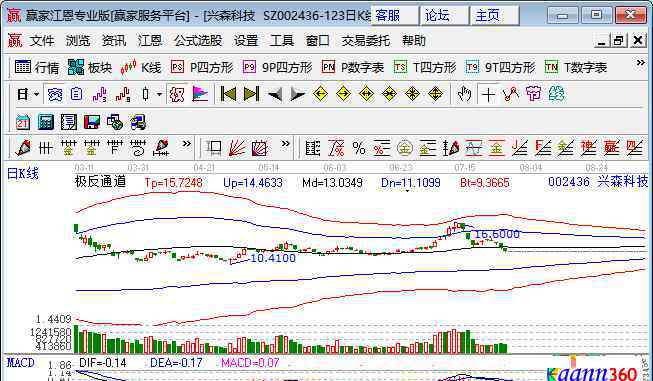Open the 资讯 menu

[x=114, y=40]
